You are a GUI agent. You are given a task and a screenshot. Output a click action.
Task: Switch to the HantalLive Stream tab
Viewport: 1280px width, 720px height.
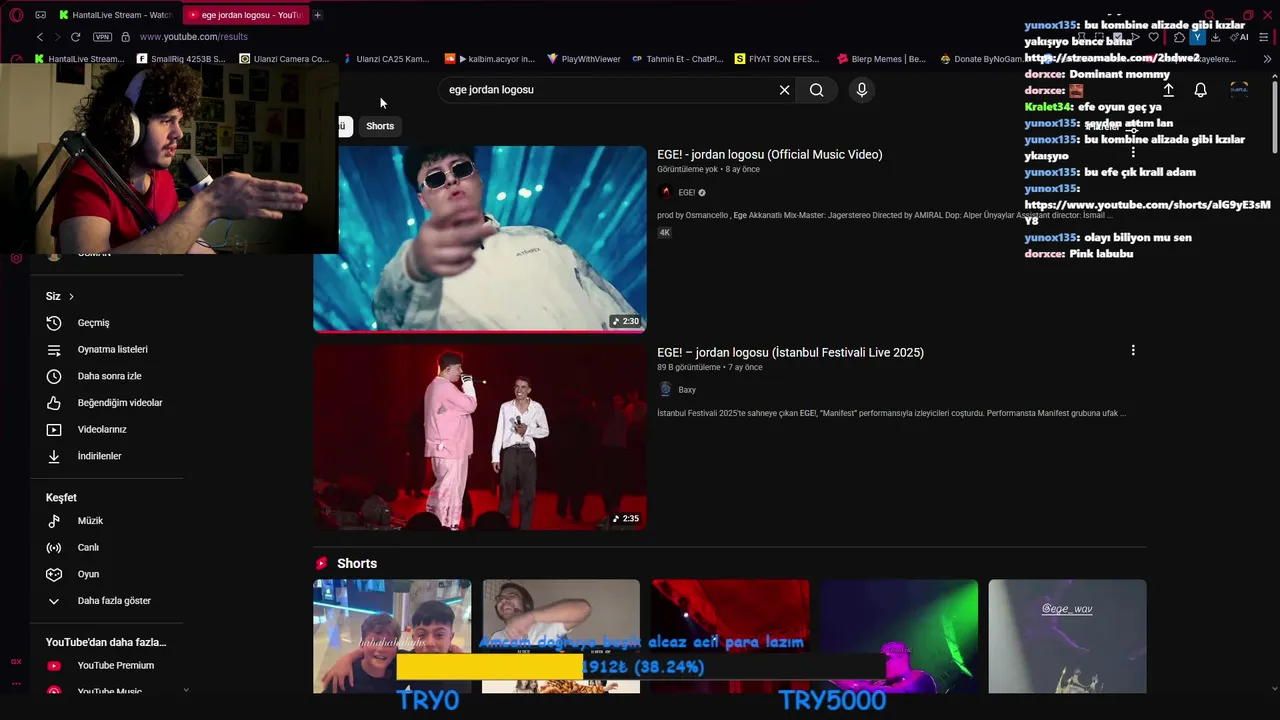116,15
